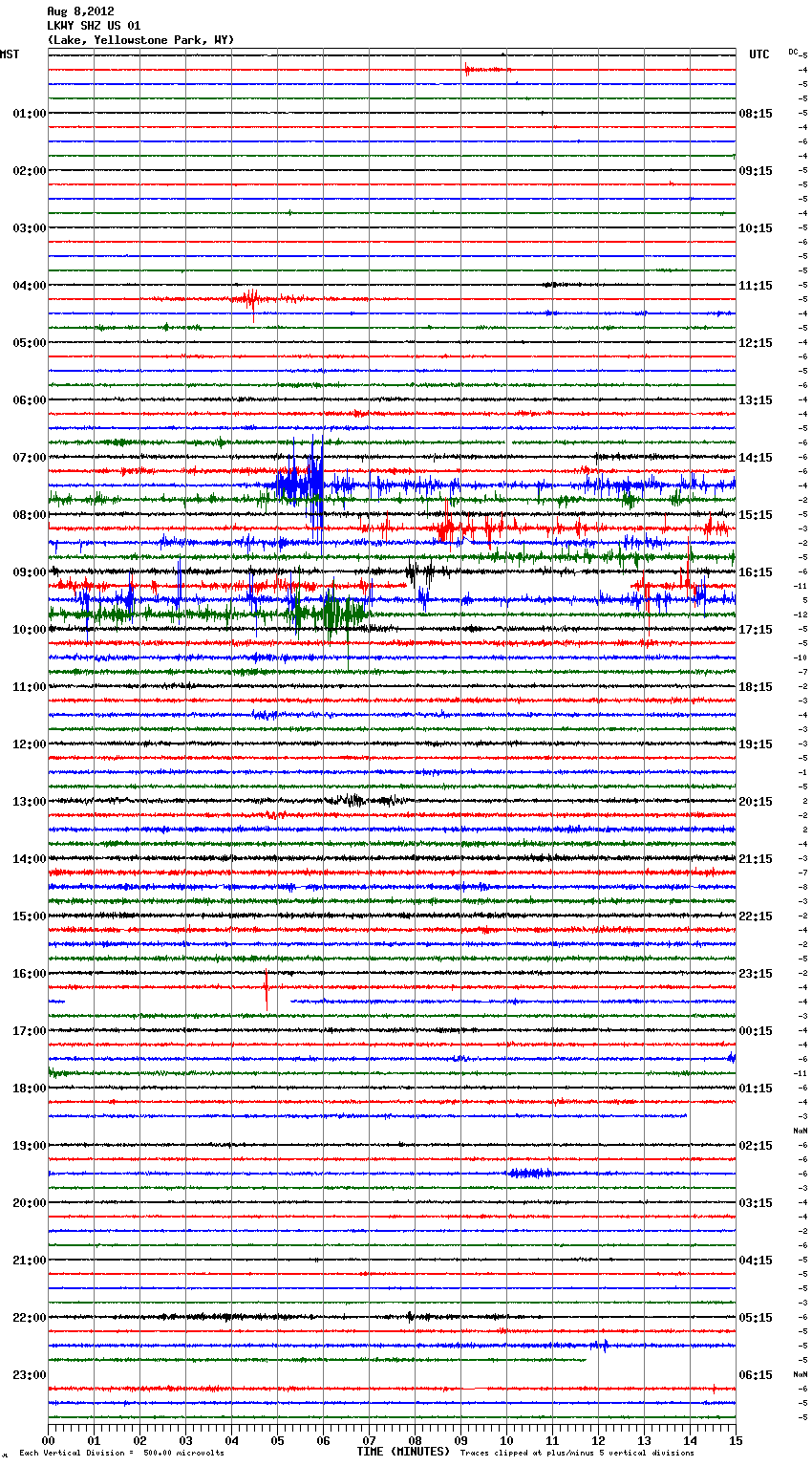The height and width of the screenshot is (1466, 812).
Task: Click the 00:15 UTC time label
Action: coord(756,1031)
